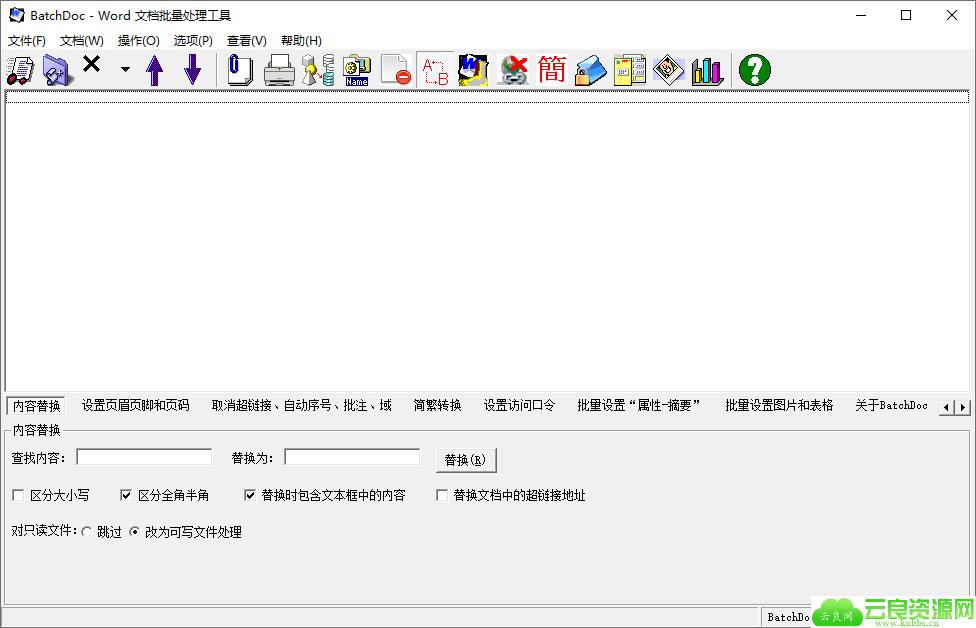Image resolution: width=976 pixels, height=628 pixels.
Task: Switch to 简繁转换 tab
Action: coord(438,405)
